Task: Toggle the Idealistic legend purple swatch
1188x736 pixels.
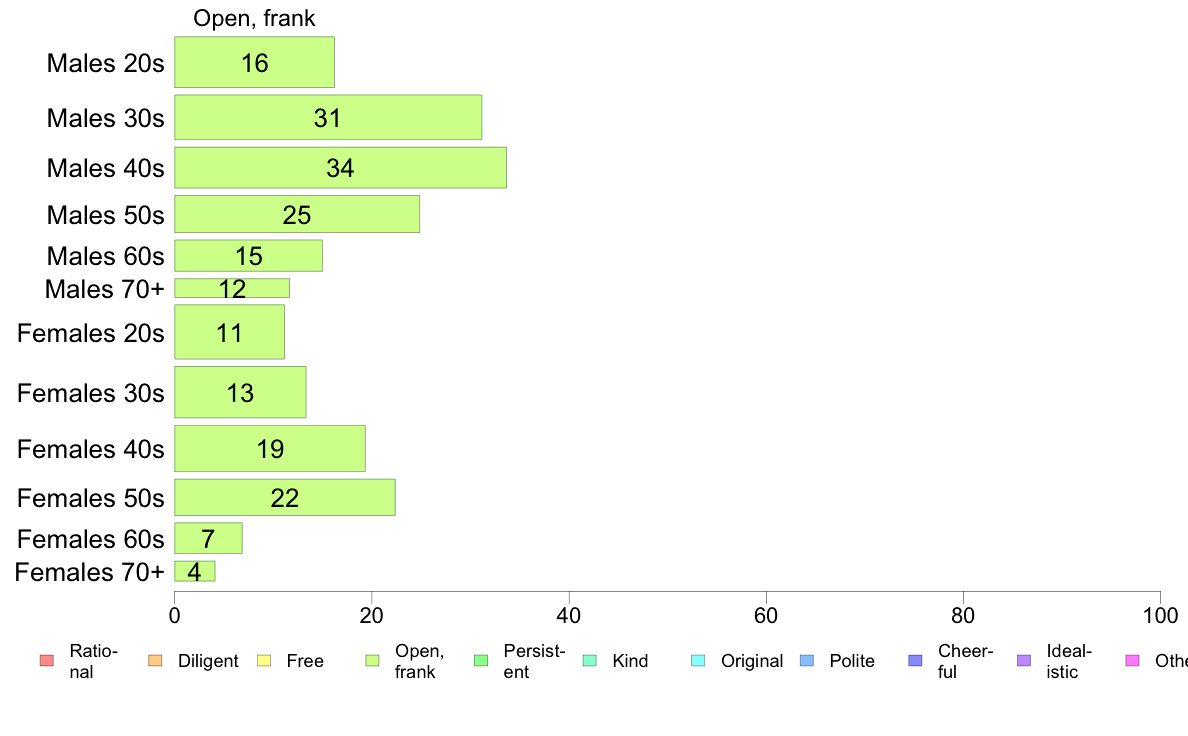Action: click(1024, 661)
